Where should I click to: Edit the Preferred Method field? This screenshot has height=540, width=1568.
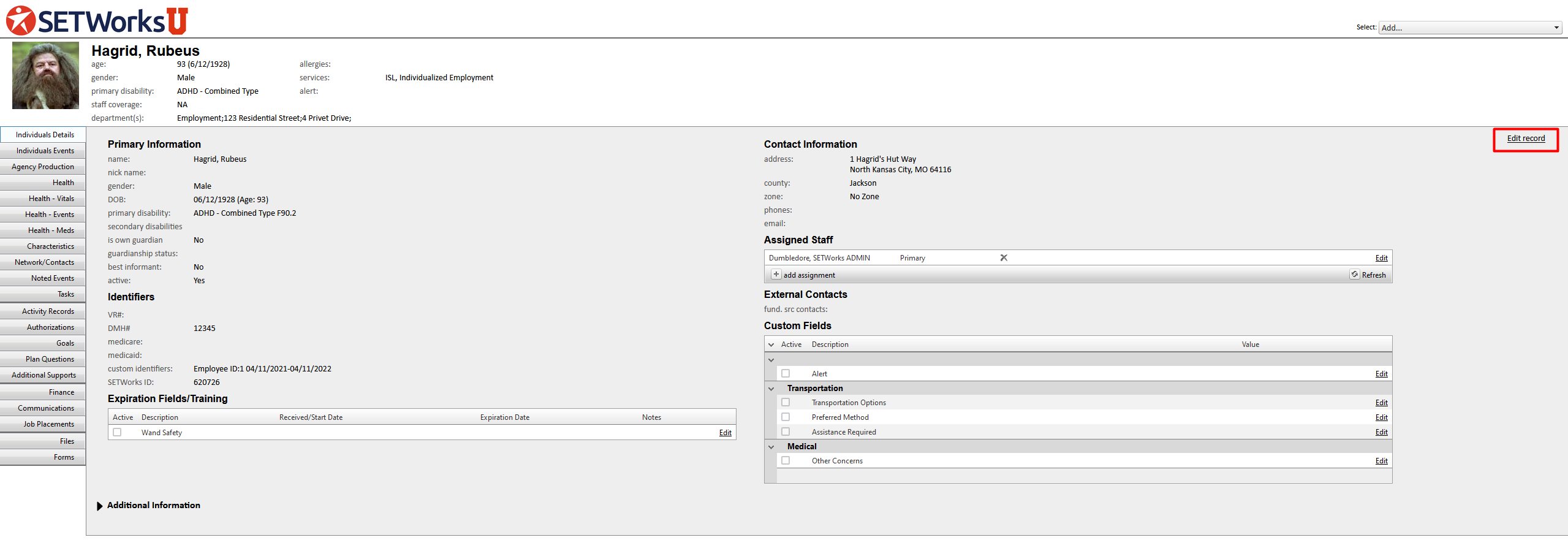point(1381,417)
